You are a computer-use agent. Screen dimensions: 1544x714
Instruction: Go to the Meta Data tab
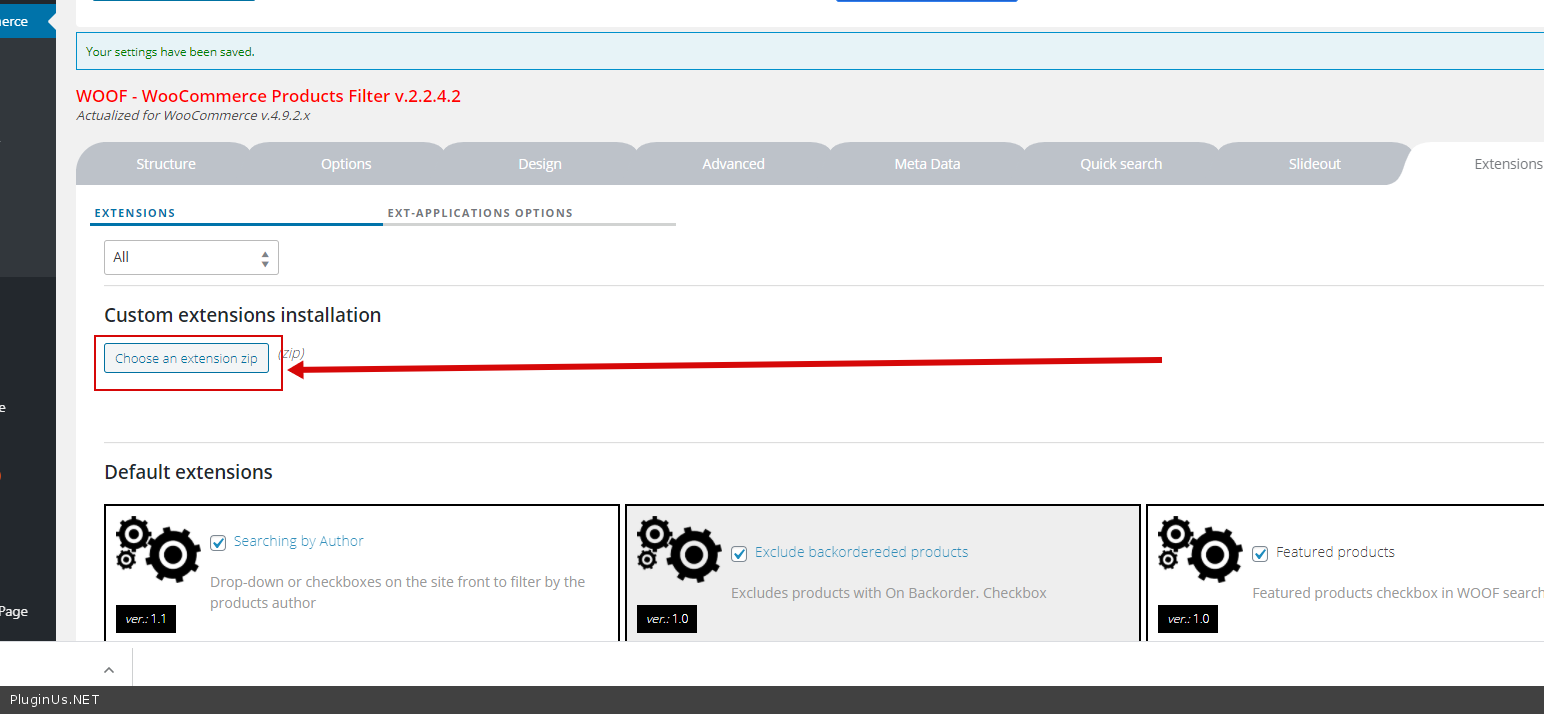point(927,164)
